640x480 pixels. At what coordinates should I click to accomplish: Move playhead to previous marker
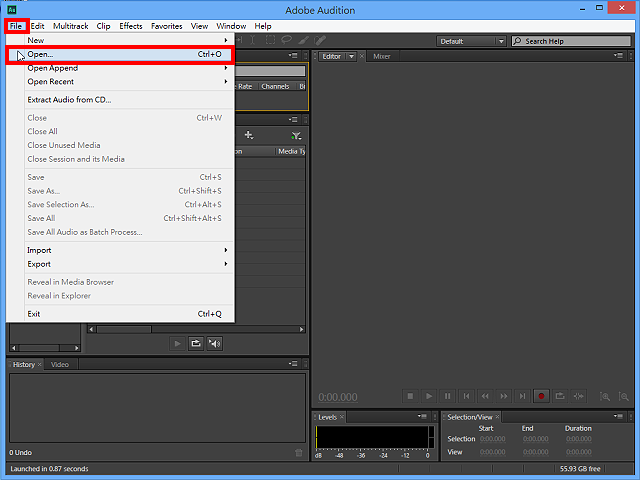pyautogui.click(x=467, y=396)
